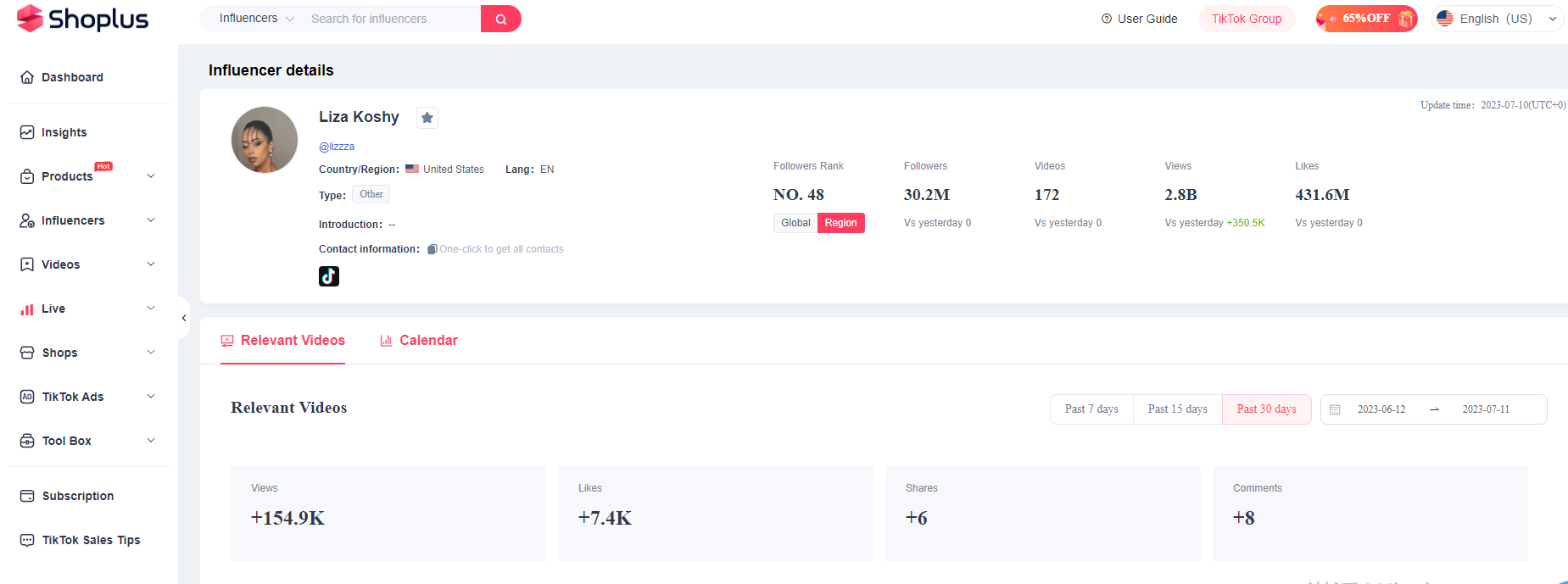Image resolution: width=1568 pixels, height=584 pixels.
Task: Select the Past 30 days range
Action: tap(1267, 409)
